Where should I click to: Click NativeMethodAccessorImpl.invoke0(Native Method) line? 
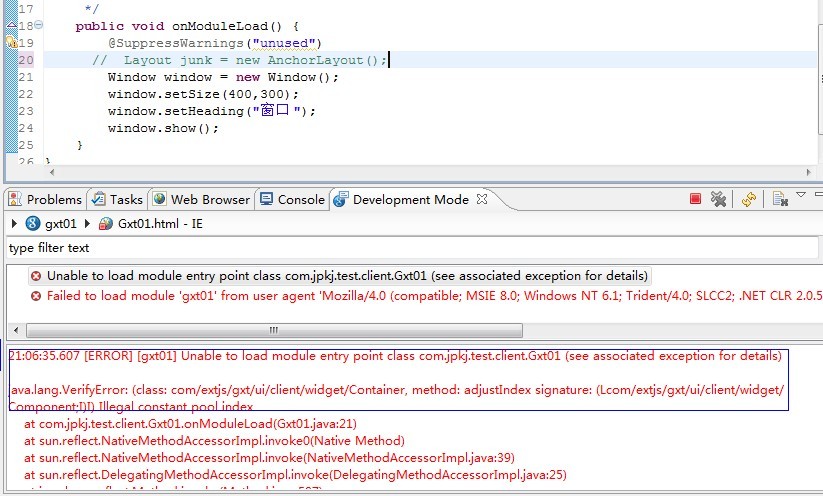pyautogui.click(x=214, y=440)
